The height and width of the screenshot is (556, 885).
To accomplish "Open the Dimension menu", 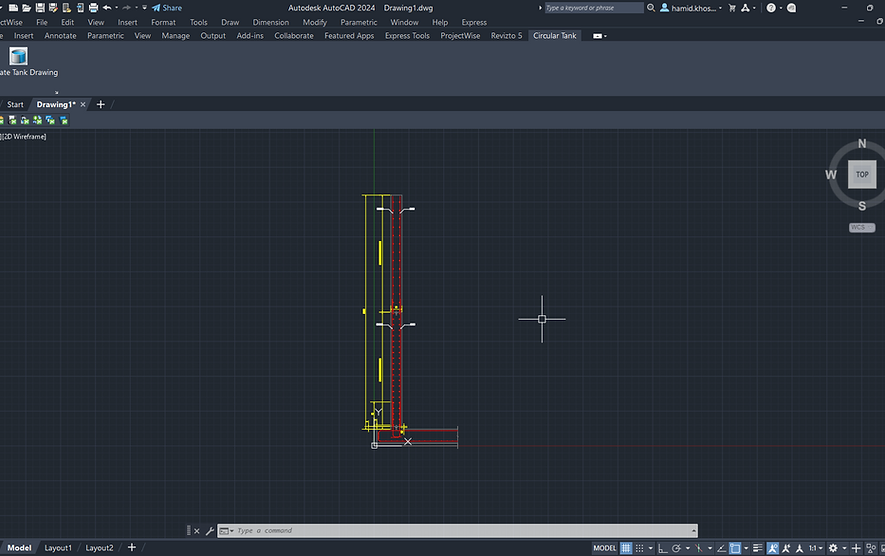I will [270, 22].
